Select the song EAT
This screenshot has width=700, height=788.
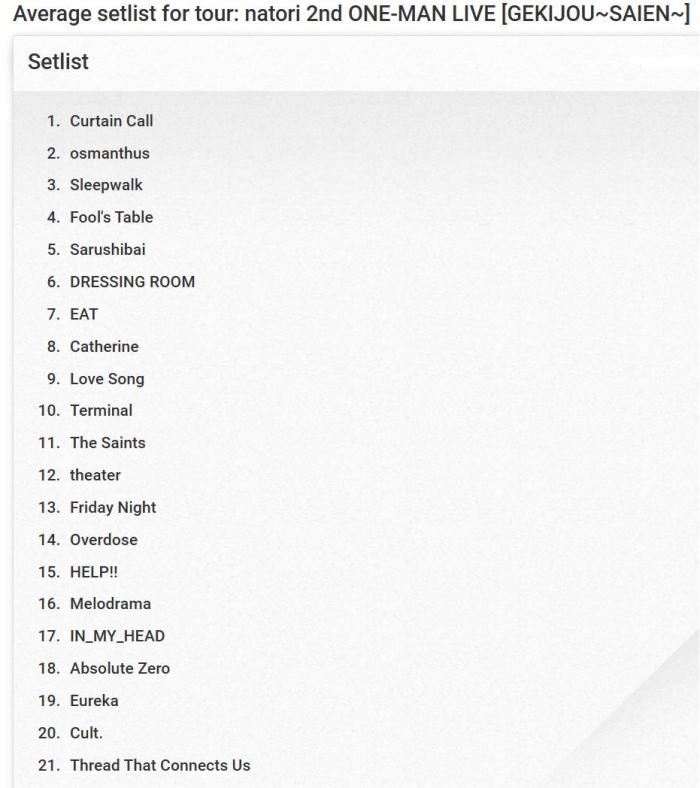pos(84,314)
